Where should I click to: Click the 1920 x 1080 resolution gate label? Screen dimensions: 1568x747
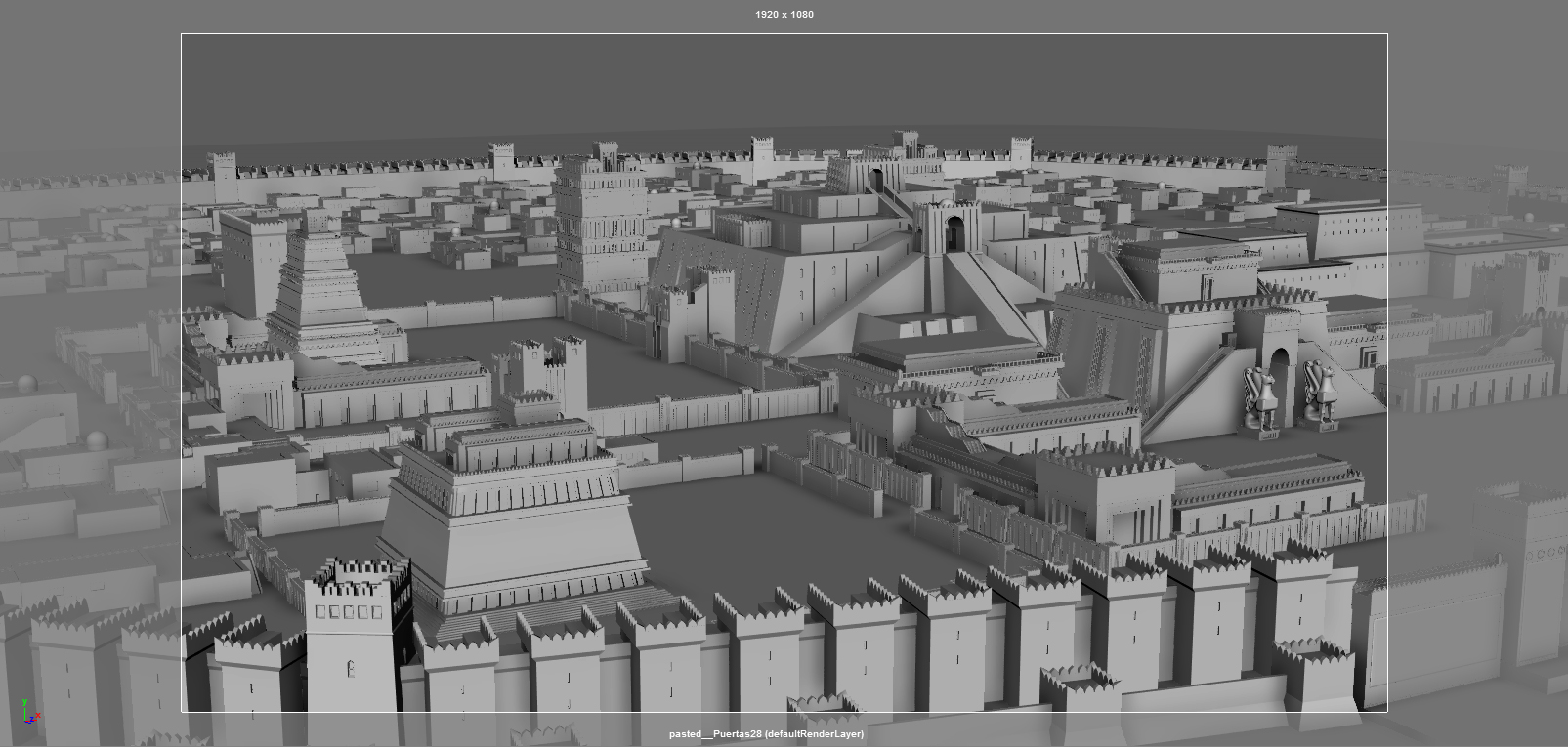[784, 14]
